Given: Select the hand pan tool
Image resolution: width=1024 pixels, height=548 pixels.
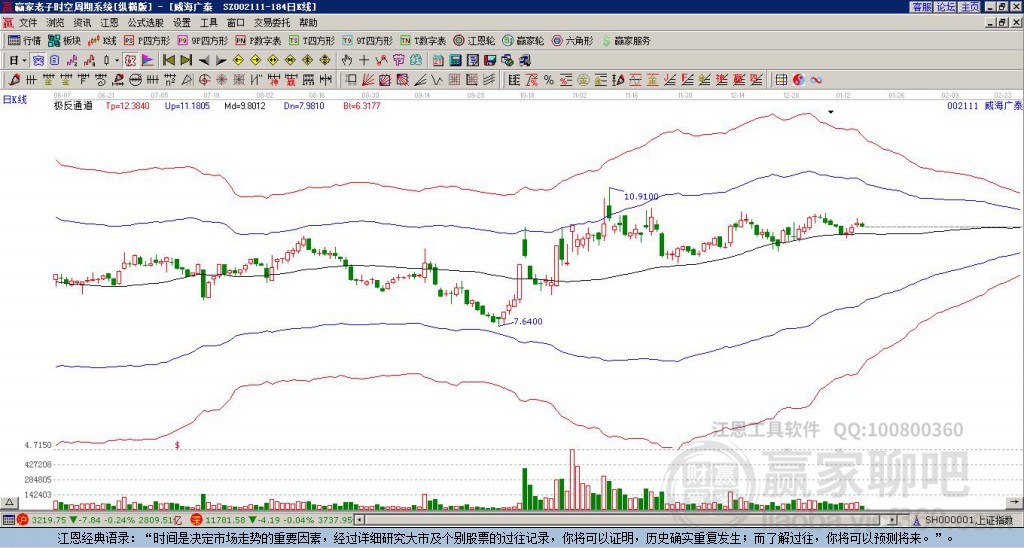Looking at the screenshot, I should [347, 60].
